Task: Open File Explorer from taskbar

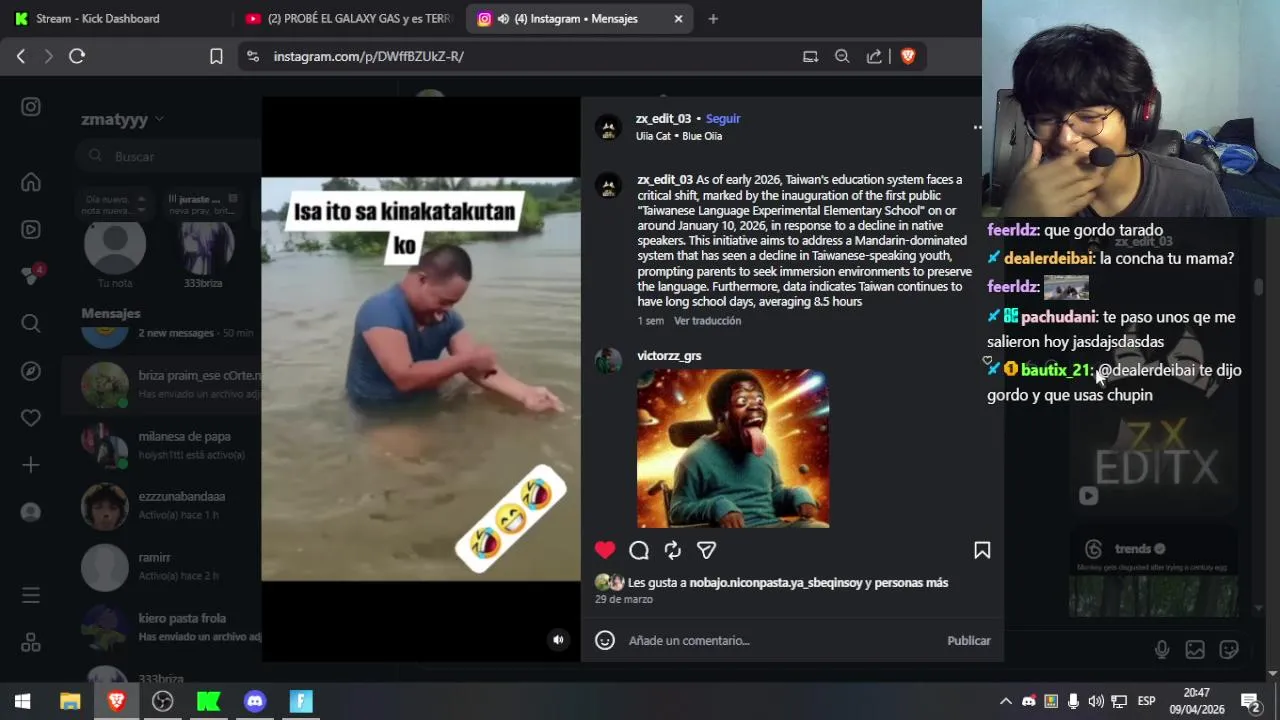Action: [70, 701]
